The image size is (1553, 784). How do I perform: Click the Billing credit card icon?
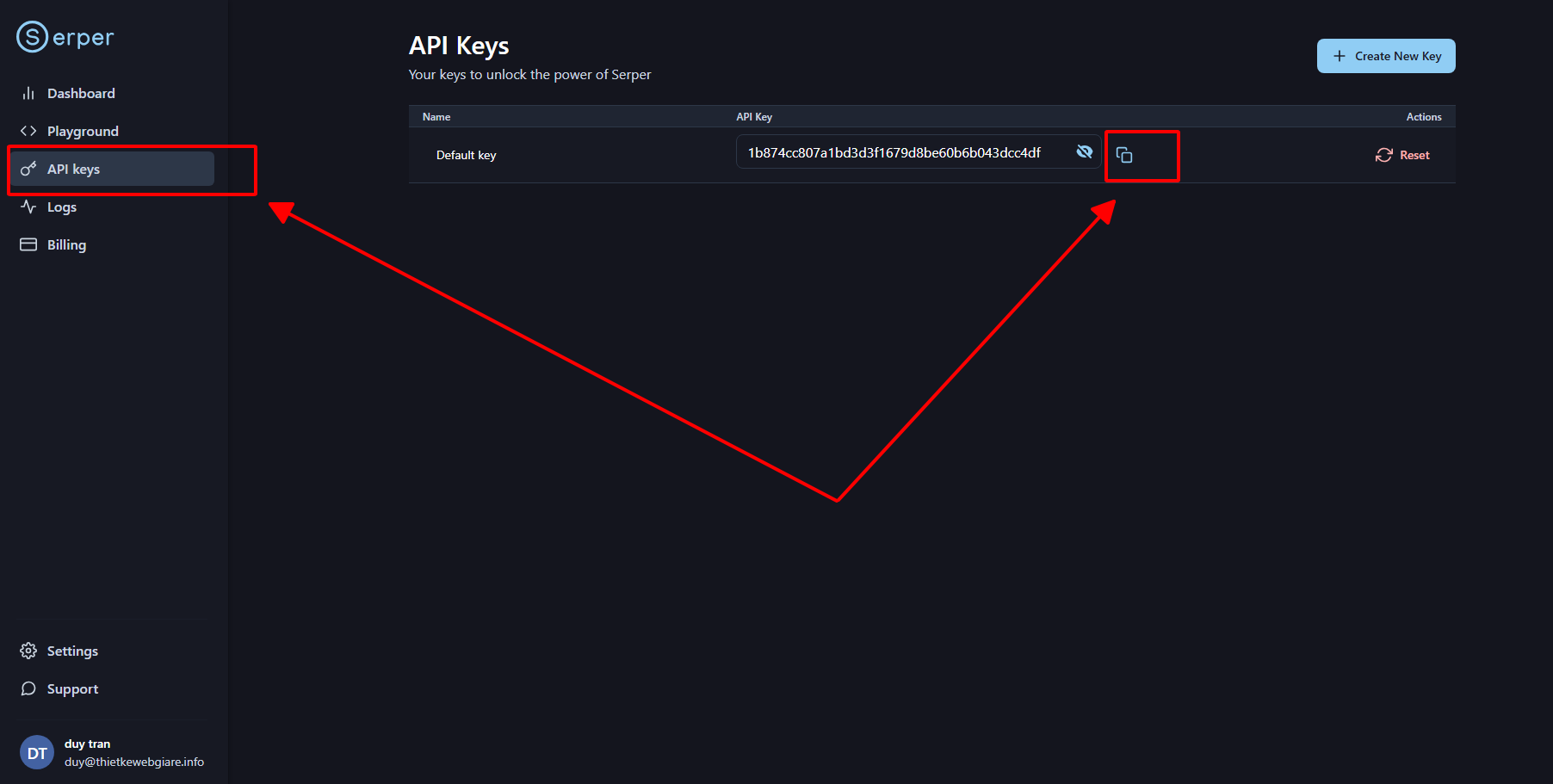(28, 244)
